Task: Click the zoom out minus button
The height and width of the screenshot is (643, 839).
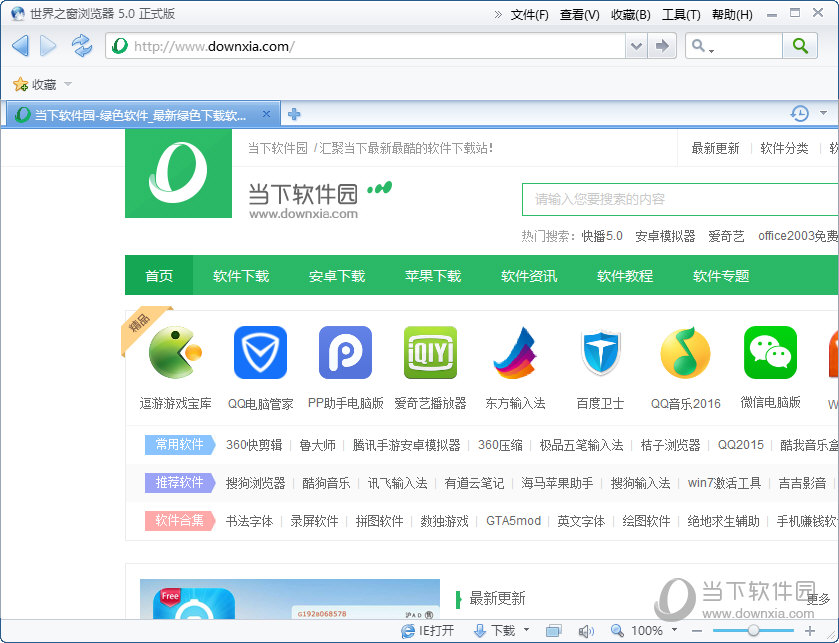Action: coord(697,631)
